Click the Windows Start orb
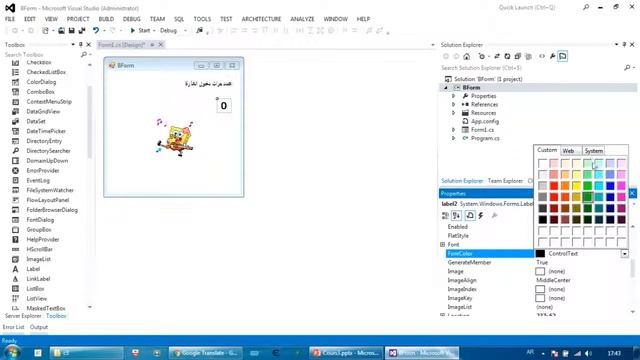The width and height of the screenshot is (640, 360). [x=11, y=353]
